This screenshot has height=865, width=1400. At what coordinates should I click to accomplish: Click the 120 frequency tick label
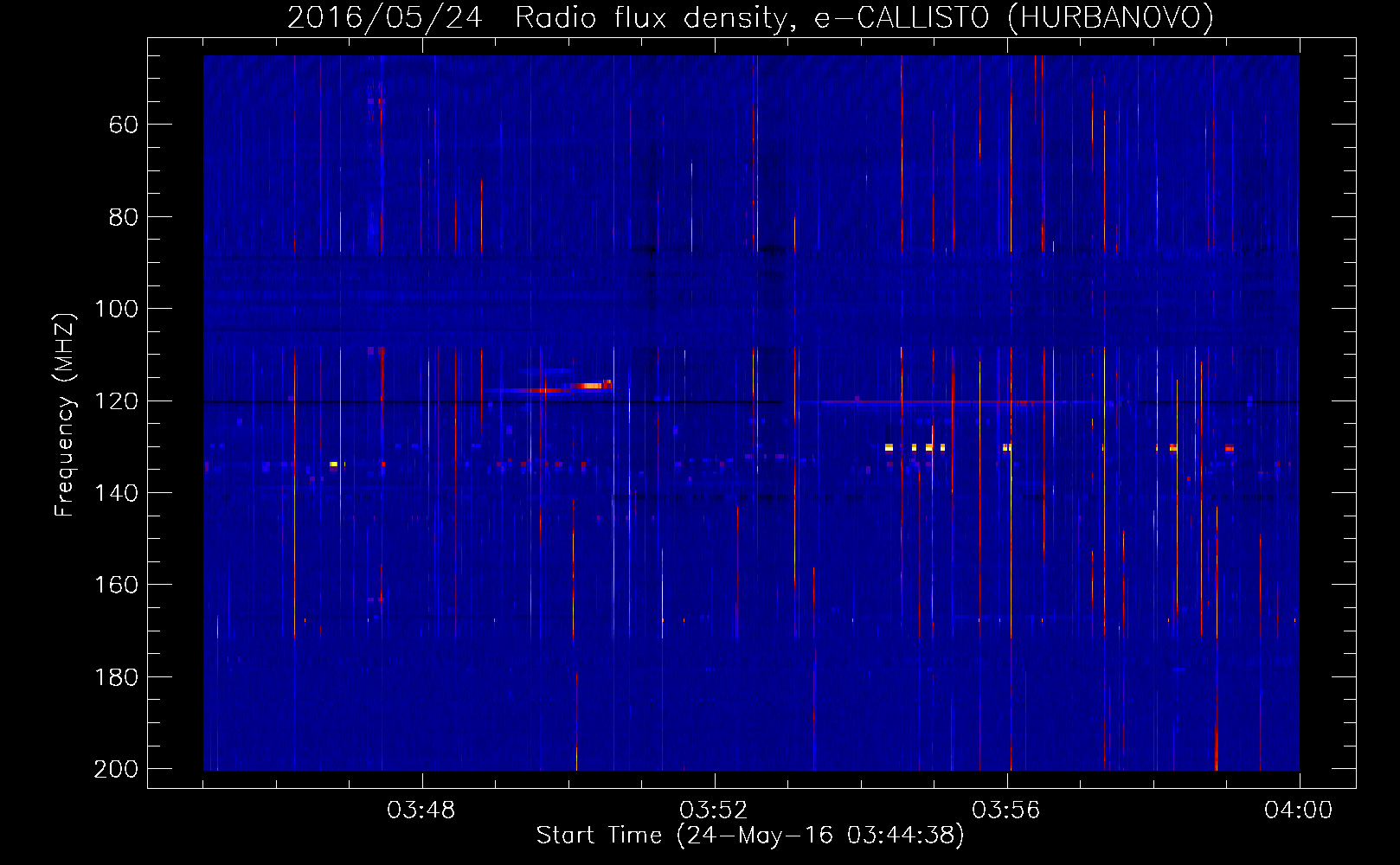tap(116, 401)
